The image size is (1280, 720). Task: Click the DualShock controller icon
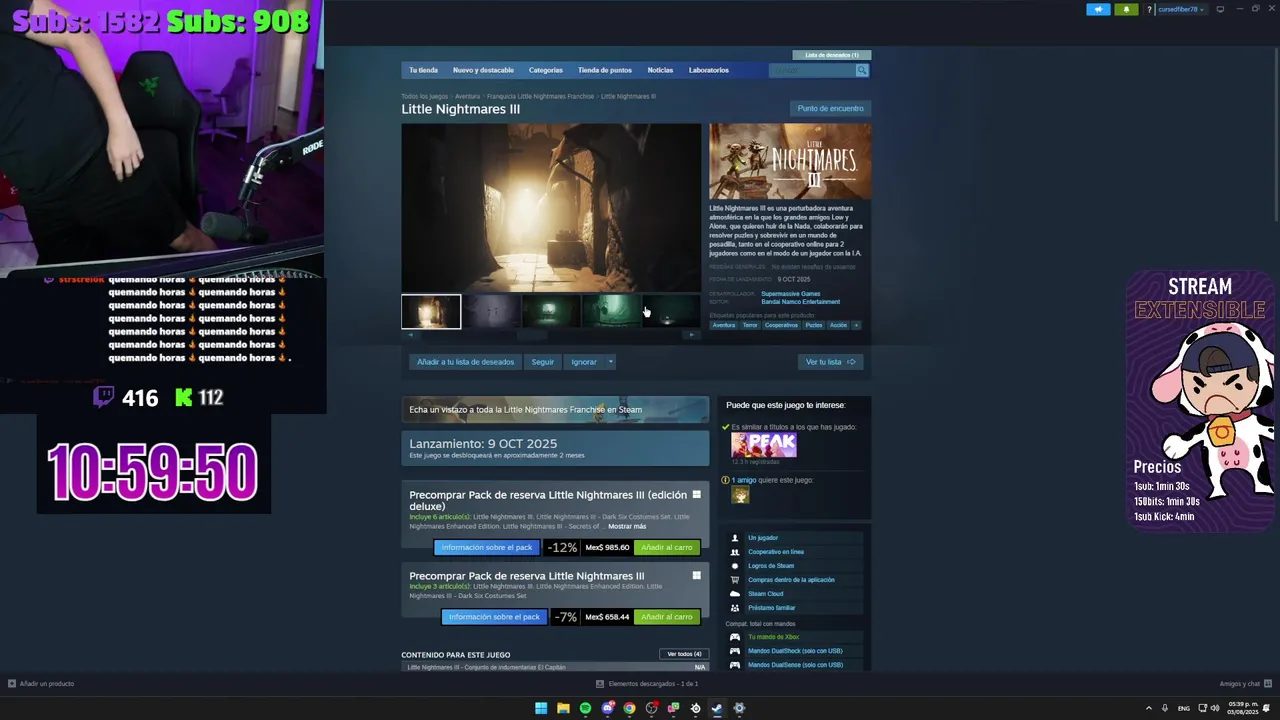tap(735, 651)
